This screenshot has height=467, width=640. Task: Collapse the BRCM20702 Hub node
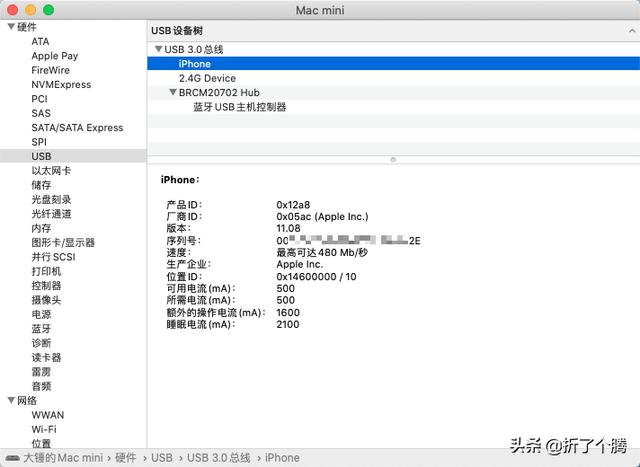[173, 92]
